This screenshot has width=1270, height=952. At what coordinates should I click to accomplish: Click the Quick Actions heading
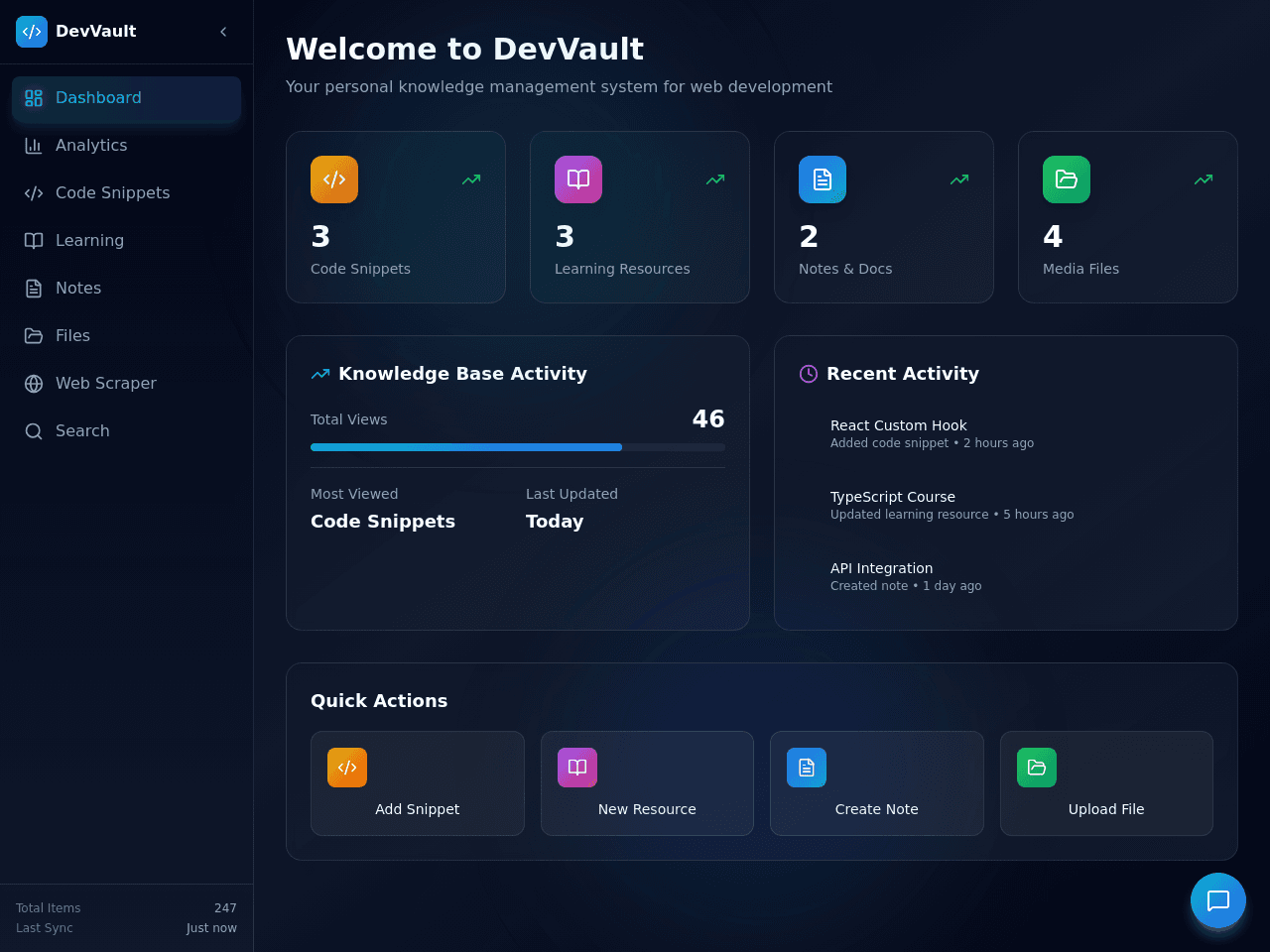pyautogui.click(x=379, y=701)
